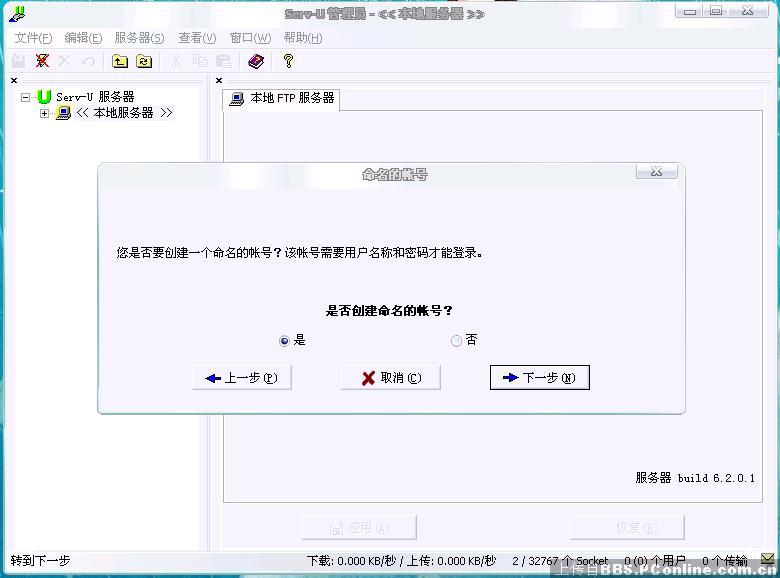This screenshot has height=578, width=780.
Task: Click the yellow question mark help icon
Action: click(288, 61)
